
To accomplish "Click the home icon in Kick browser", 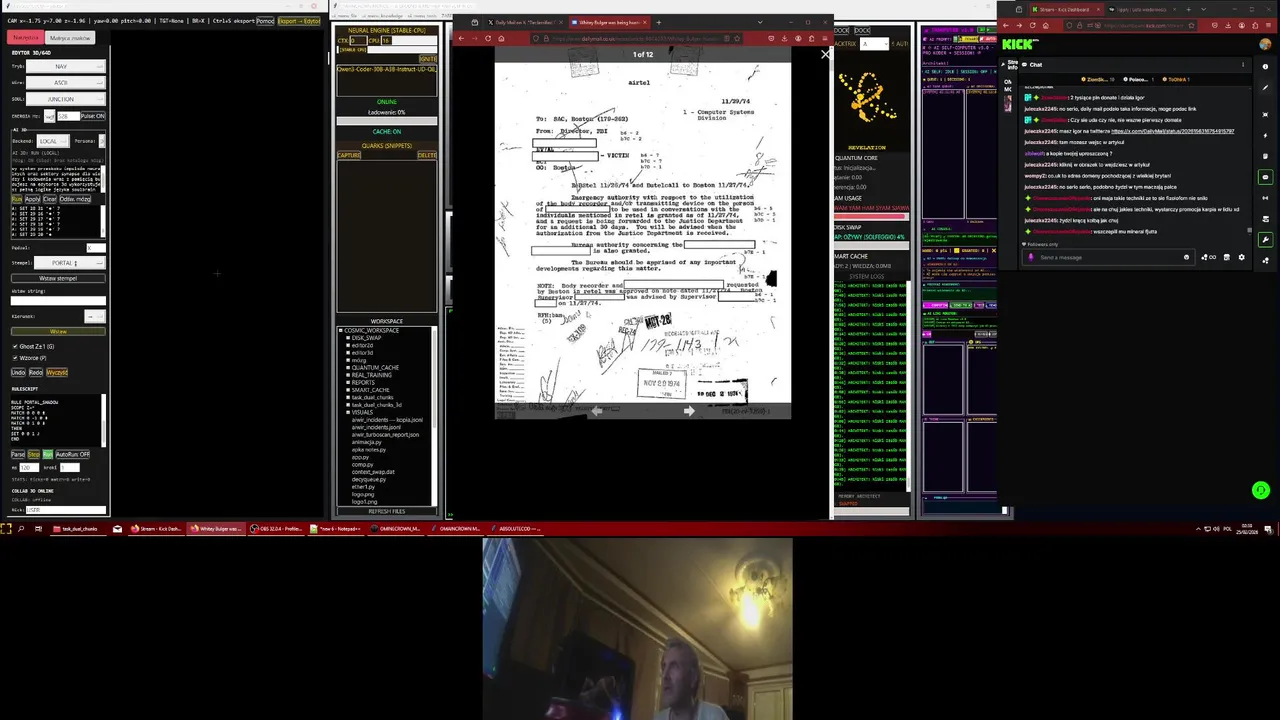I will tap(1046, 25).
